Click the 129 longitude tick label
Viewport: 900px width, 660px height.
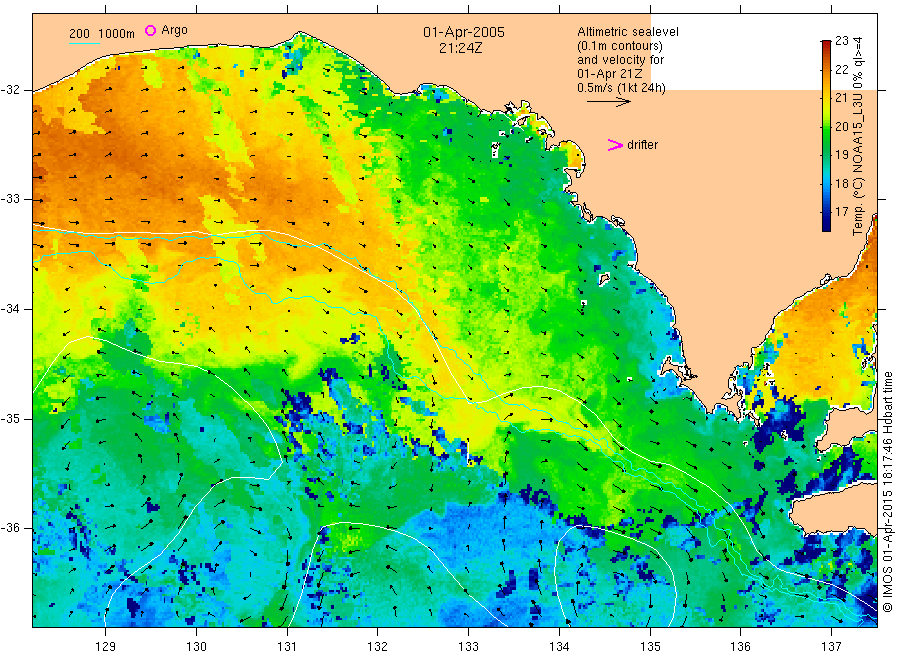point(105,647)
